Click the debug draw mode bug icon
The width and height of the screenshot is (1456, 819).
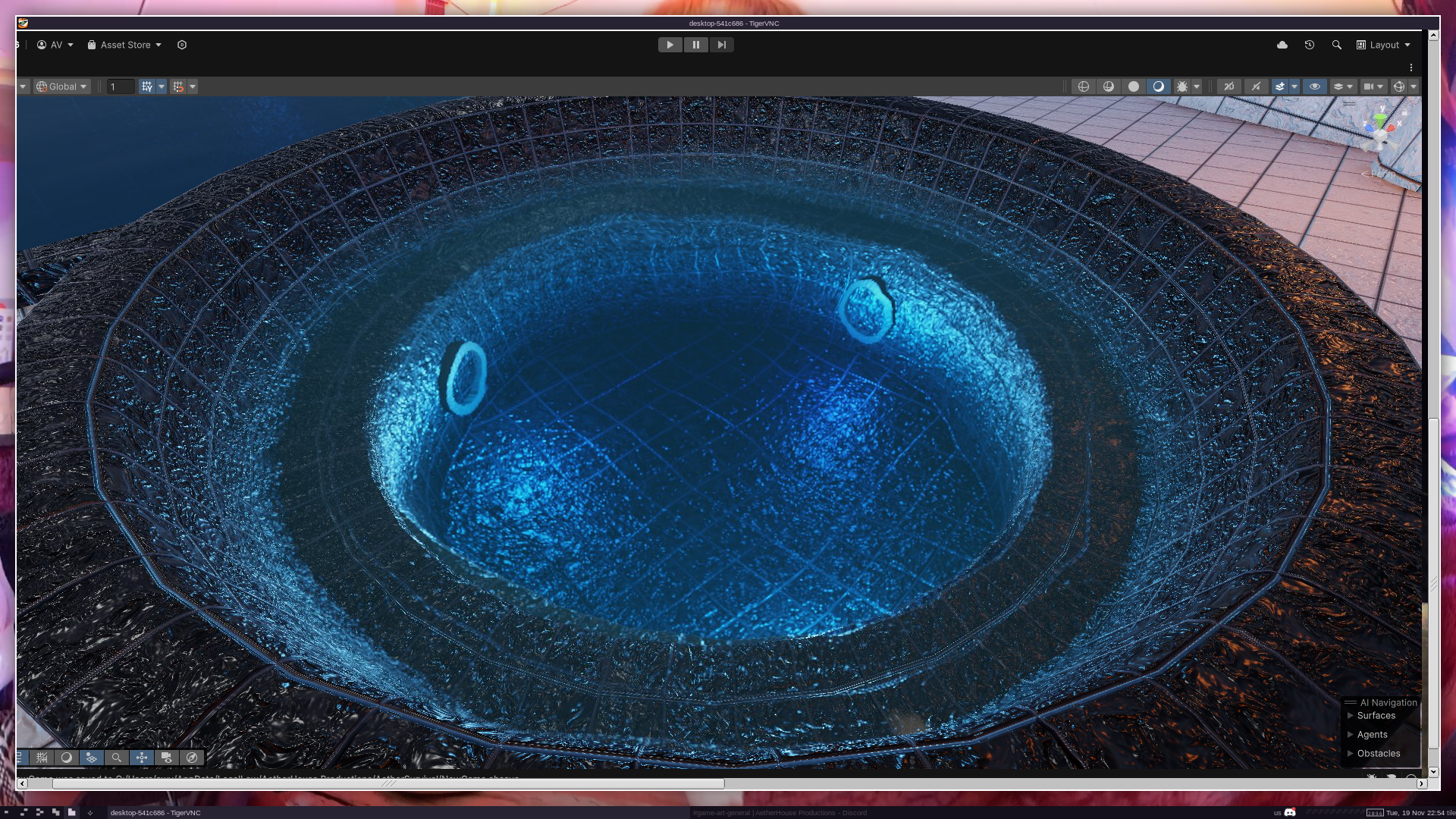[x=1181, y=86]
